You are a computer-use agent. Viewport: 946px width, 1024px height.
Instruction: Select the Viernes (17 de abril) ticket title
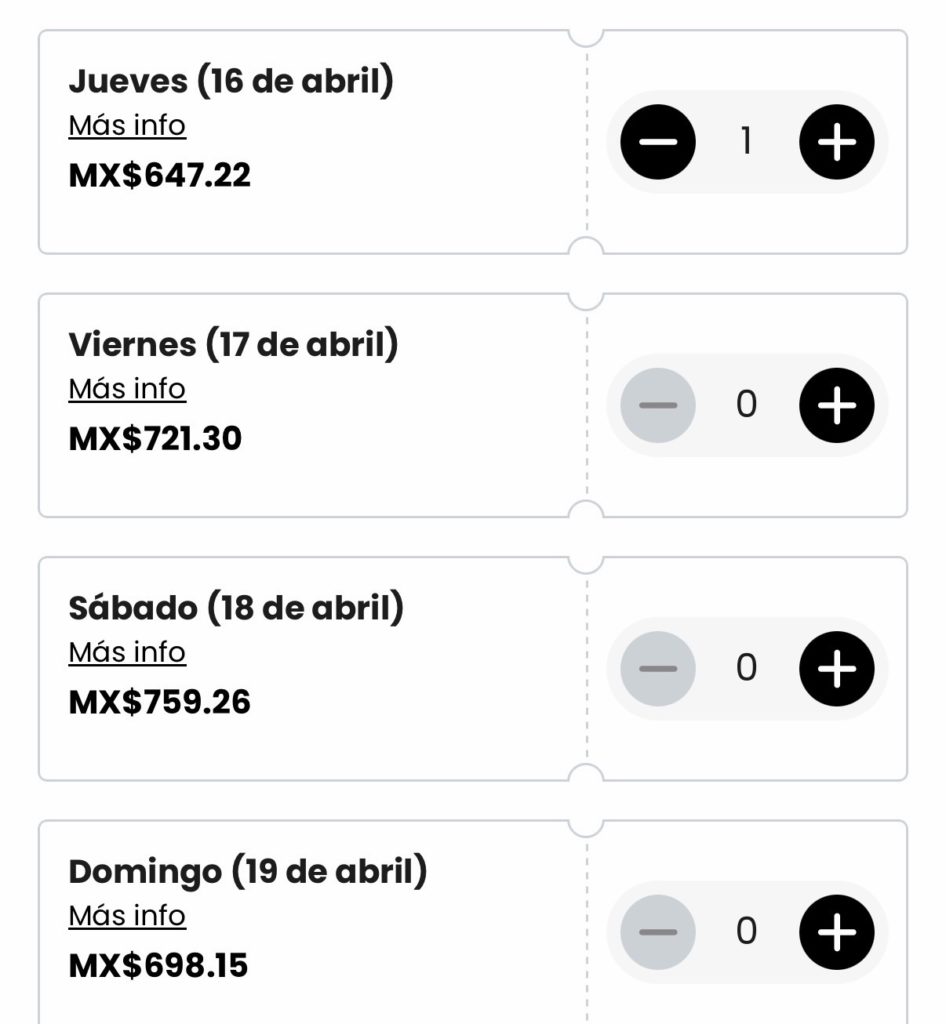(233, 345)
